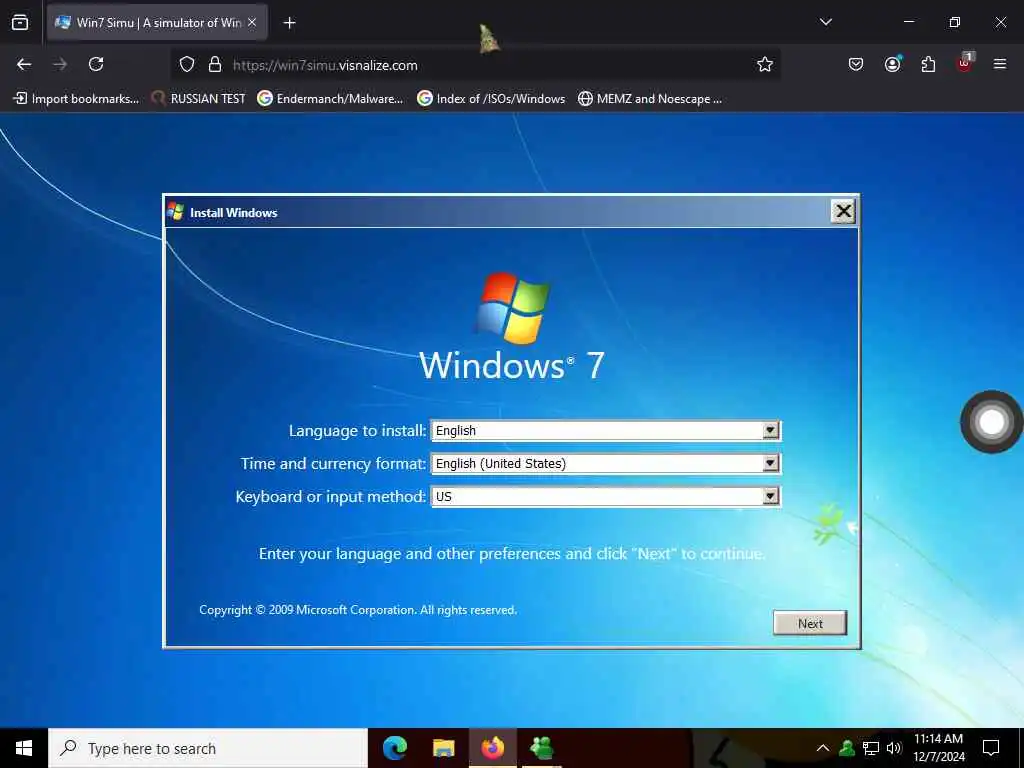Image resolution: width=1024 pixels, height=768 pixels.
Task: Open the Extensions puzzle icon
Action: [928, 64]
